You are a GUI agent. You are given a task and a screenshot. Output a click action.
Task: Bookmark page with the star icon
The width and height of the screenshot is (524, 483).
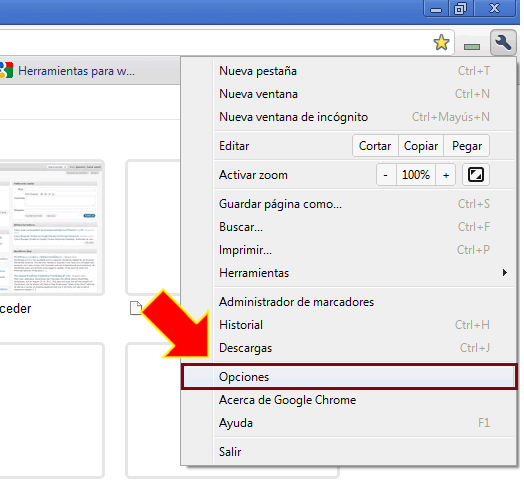click(x=441, y=43)
